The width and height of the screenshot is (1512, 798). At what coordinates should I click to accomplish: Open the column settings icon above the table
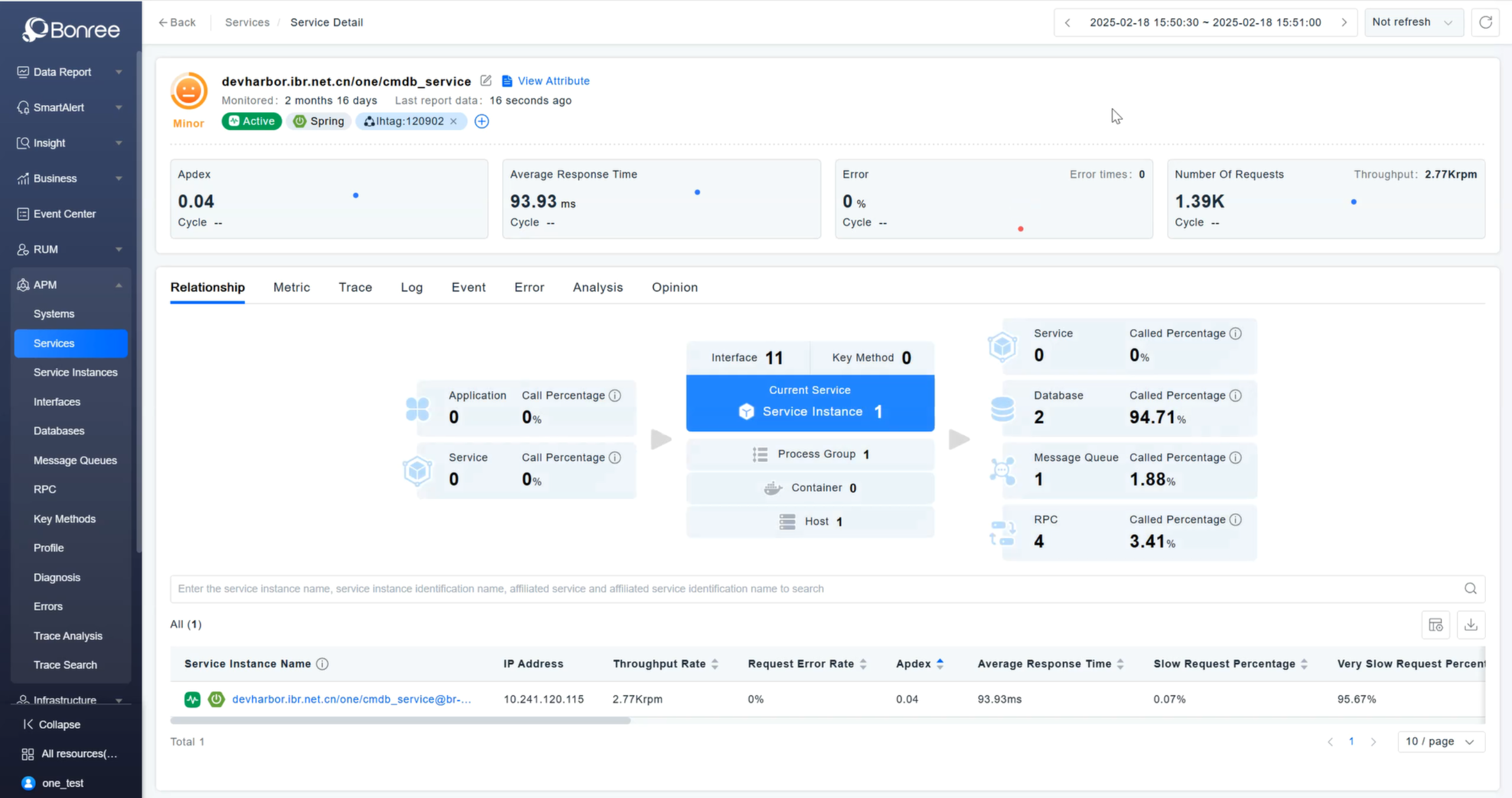(x=1435, y=624)
